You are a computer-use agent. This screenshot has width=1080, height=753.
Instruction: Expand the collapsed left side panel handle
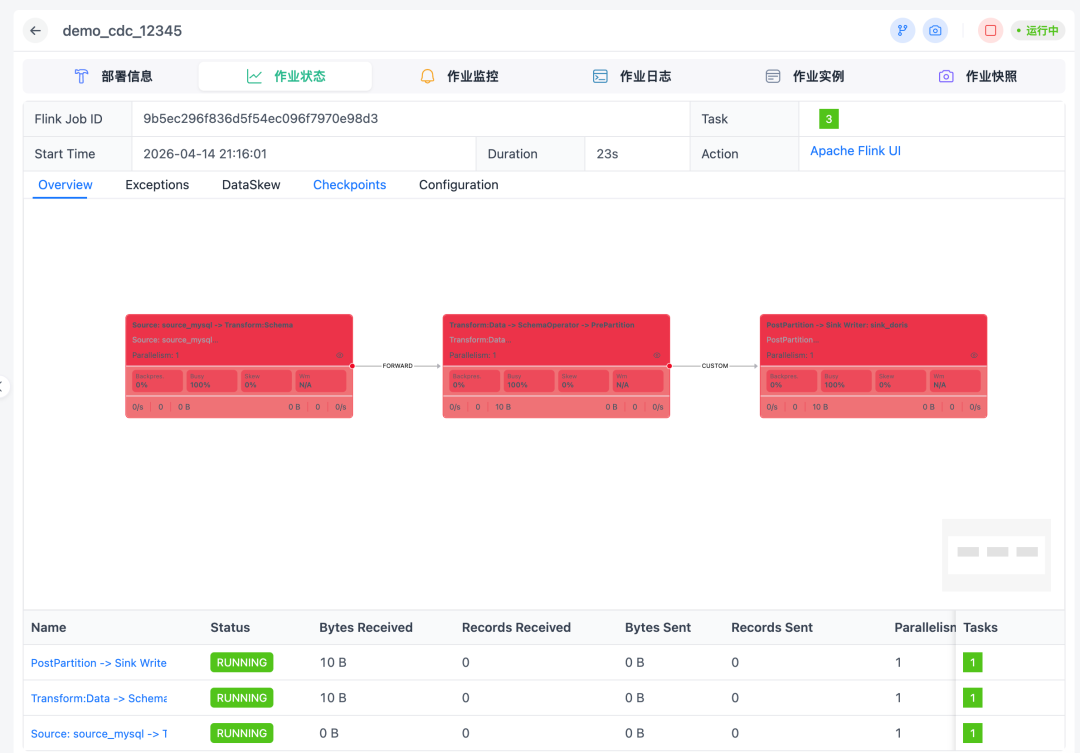pyautogui.click(x=3, y=386)
